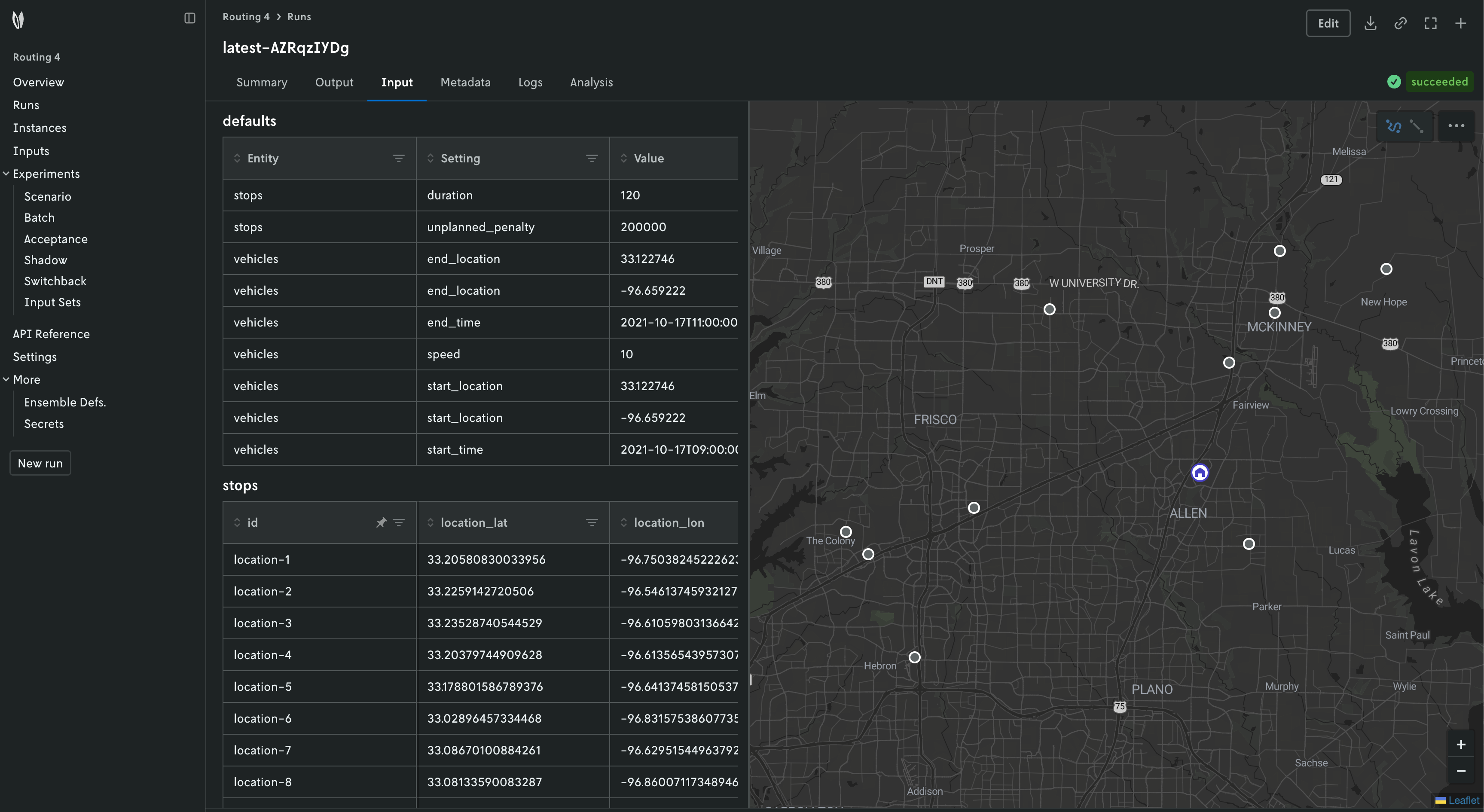The image size is (1484, 812).
Task: Zoom in on the map
Action: pyautogui.click(x=1461, y=745)
